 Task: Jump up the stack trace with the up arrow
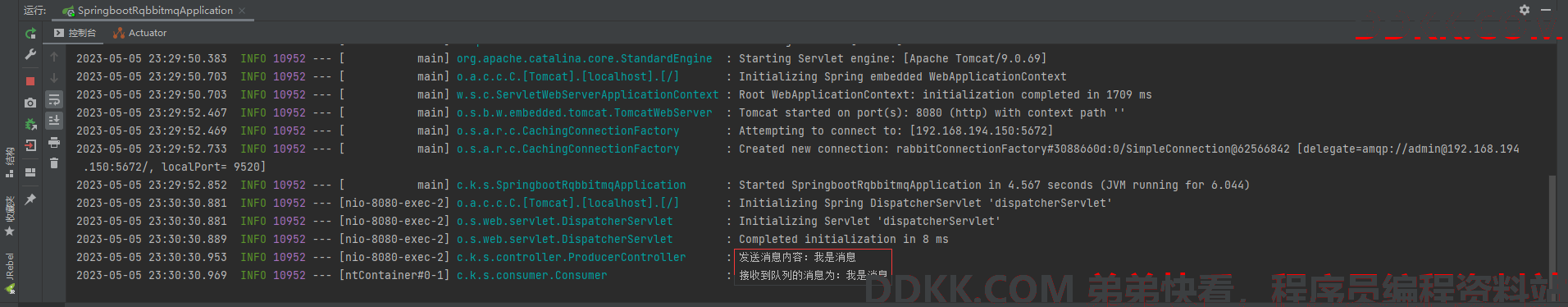pos(54,57)
